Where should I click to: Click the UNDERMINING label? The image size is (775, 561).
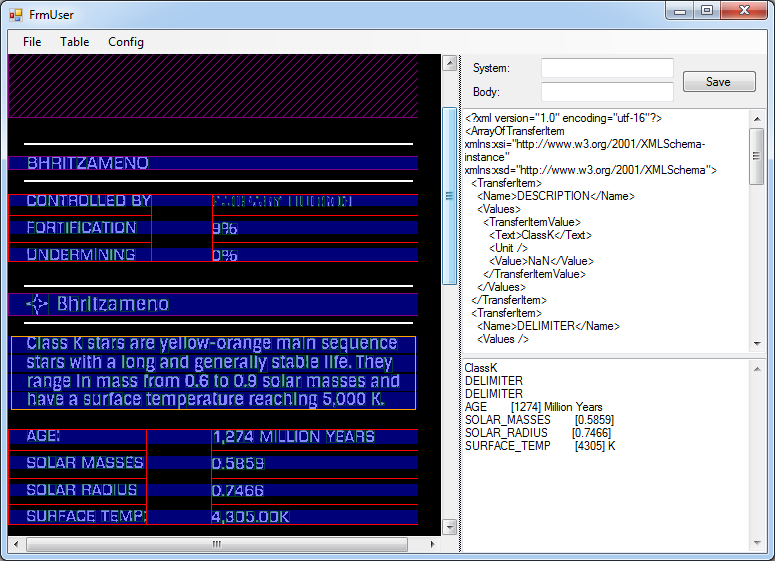point(81,255)
